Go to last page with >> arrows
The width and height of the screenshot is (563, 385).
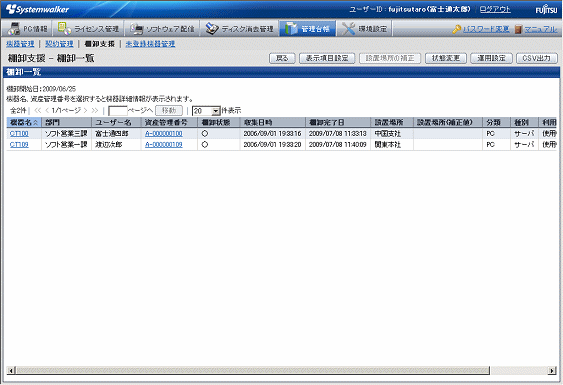coord(95,111)
